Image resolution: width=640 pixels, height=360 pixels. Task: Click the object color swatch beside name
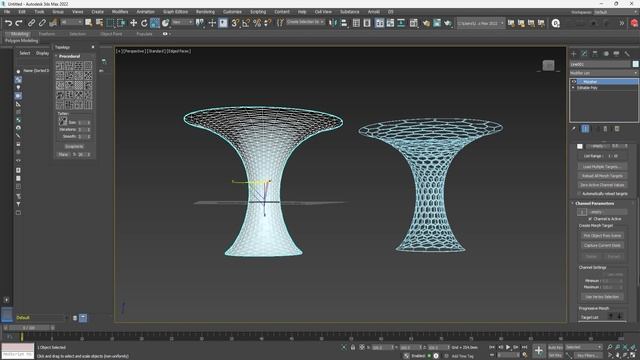pyautogui.click(x=636, y=64)
